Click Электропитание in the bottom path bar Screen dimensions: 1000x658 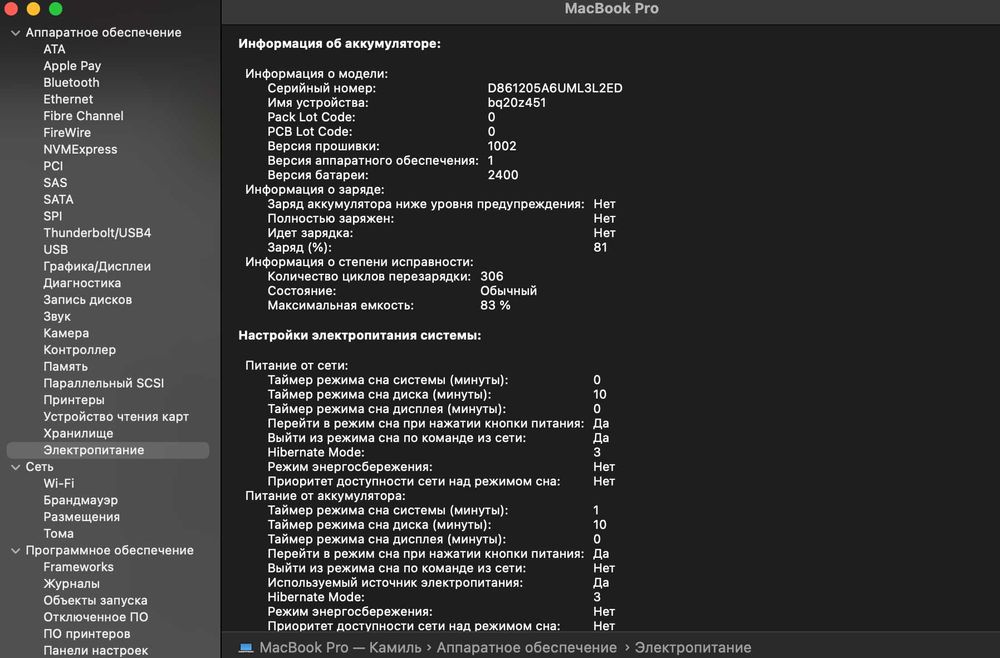coord(693,648)
